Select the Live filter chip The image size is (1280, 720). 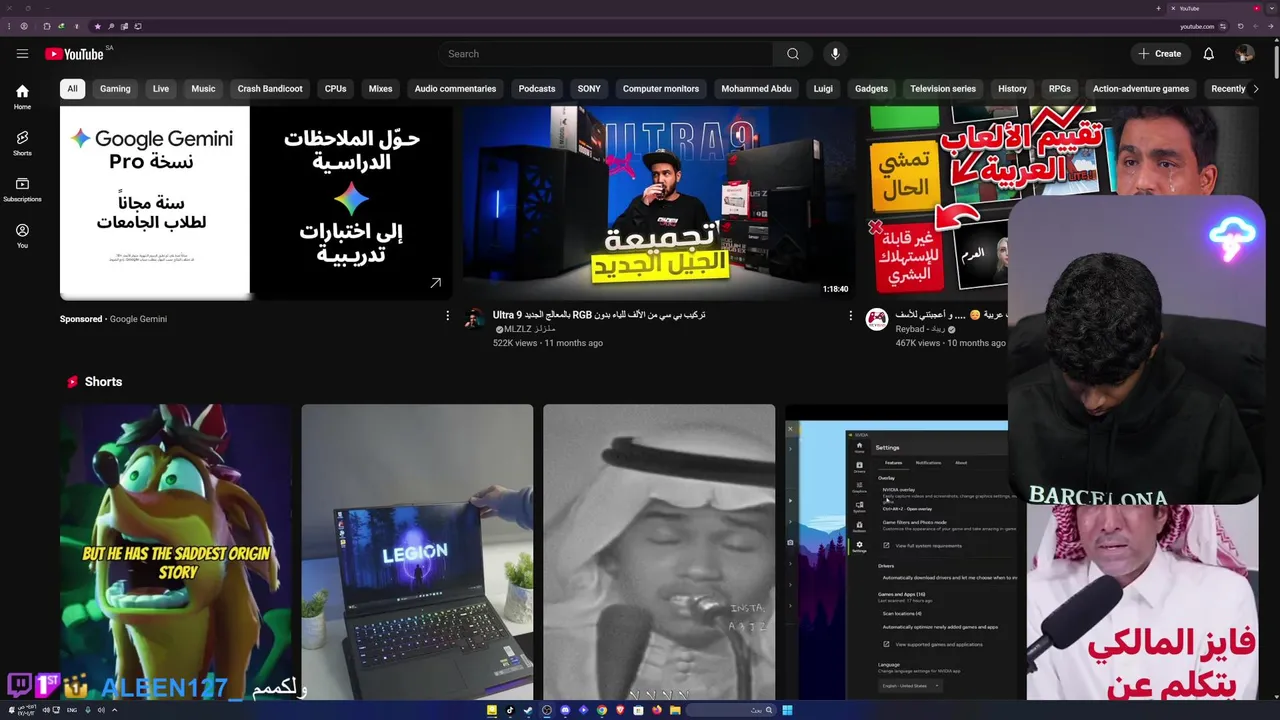[161, 89]
